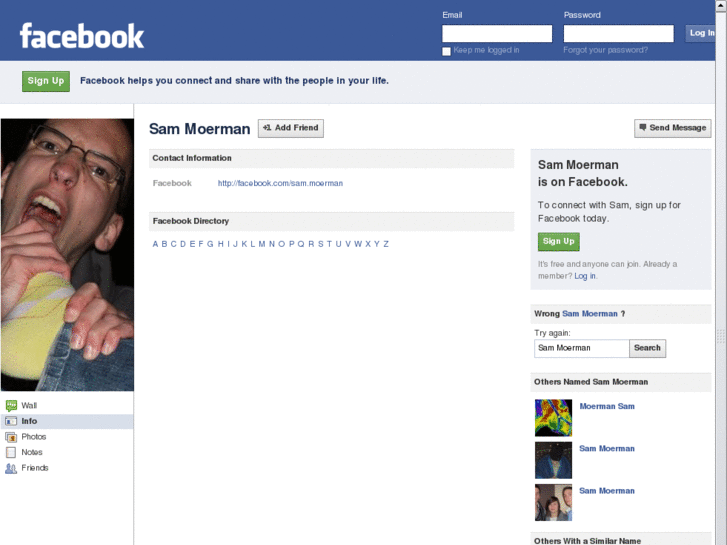This screenshot has width=727, height=545.
Task: Open the Photos icon in sidebar
Action: point(11,437)
